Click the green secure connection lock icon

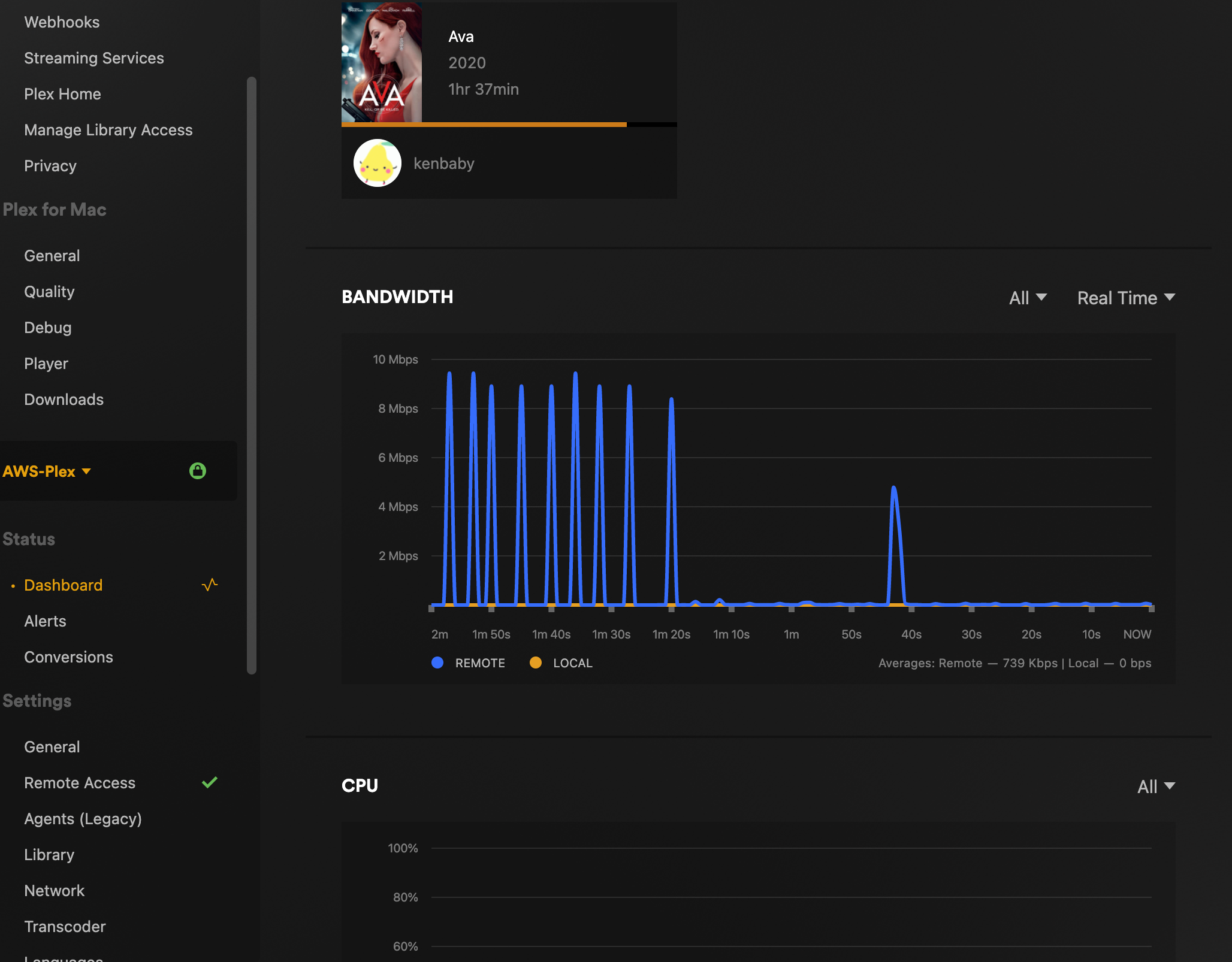pos(198,471)
